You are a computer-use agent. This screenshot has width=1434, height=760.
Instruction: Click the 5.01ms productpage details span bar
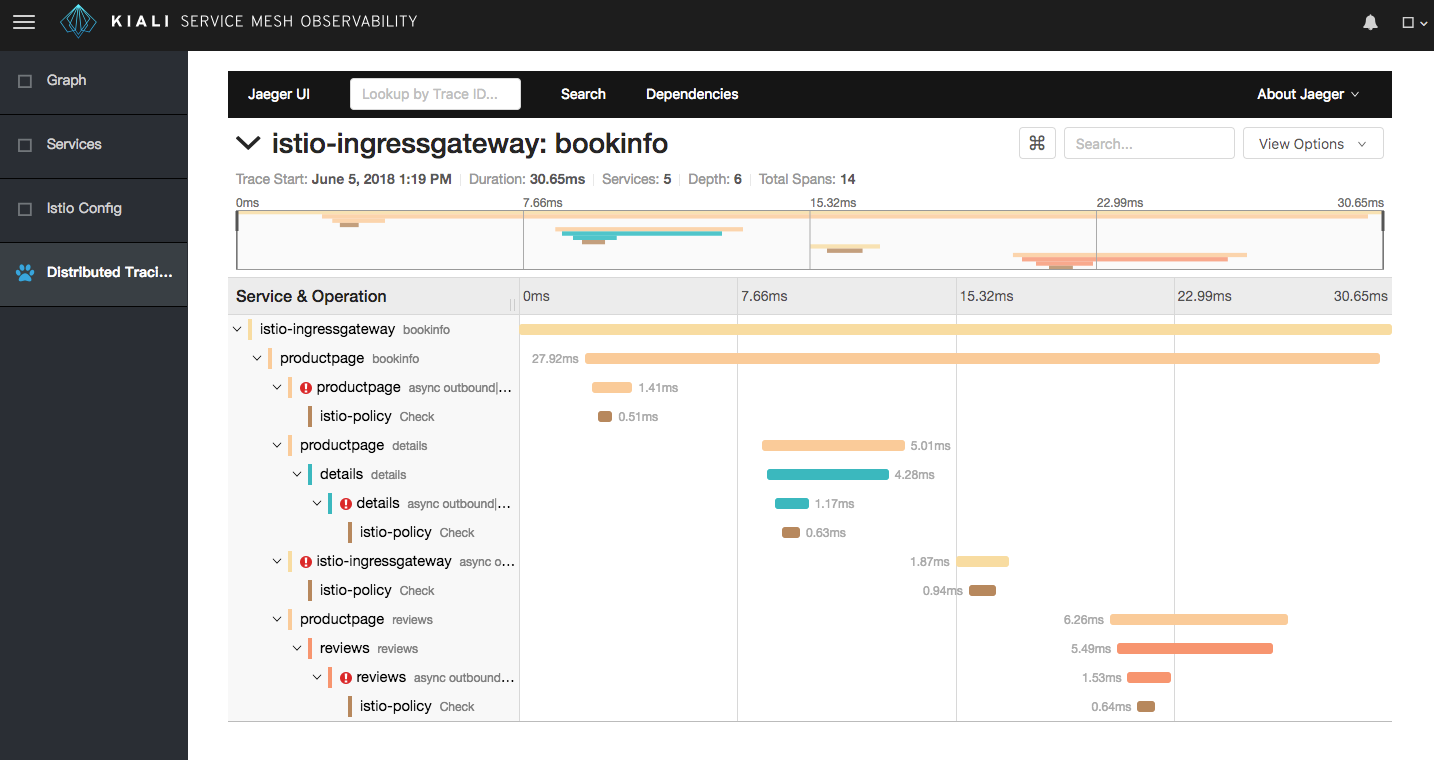tap(833, 445)
